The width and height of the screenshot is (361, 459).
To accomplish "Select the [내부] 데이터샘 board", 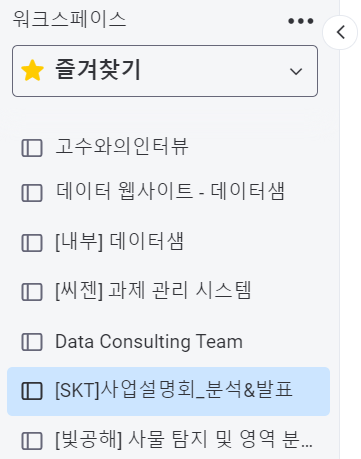I will point(168,242).
